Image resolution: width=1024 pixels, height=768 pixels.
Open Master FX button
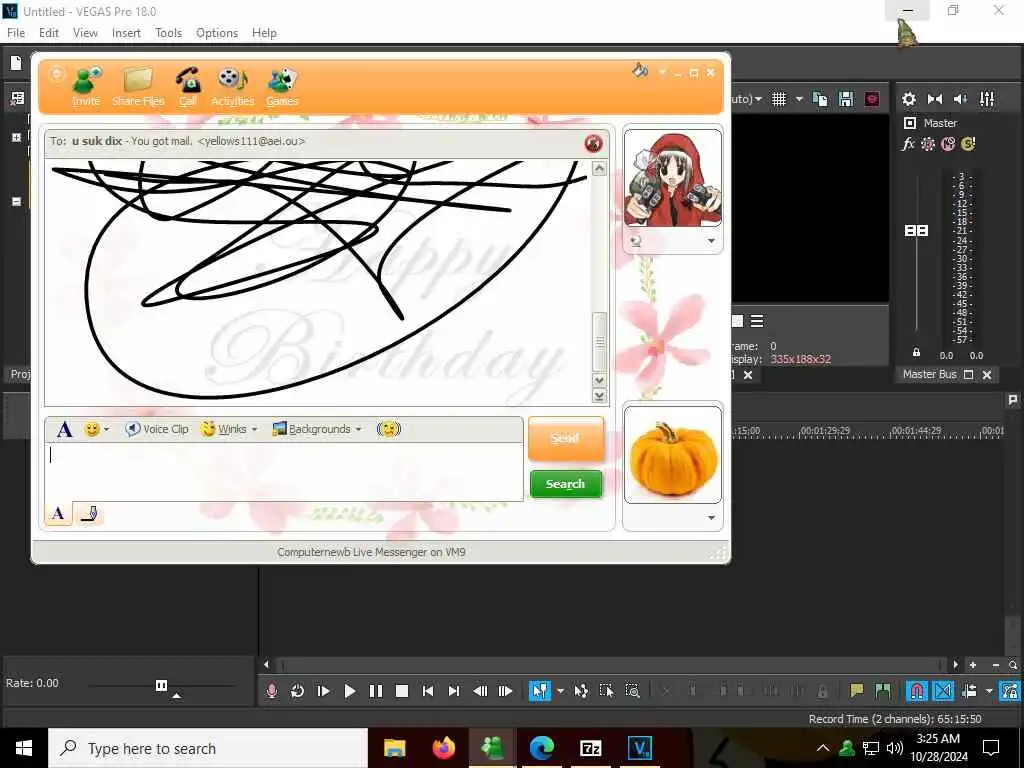pyautogui.click(x=908, y=144)
